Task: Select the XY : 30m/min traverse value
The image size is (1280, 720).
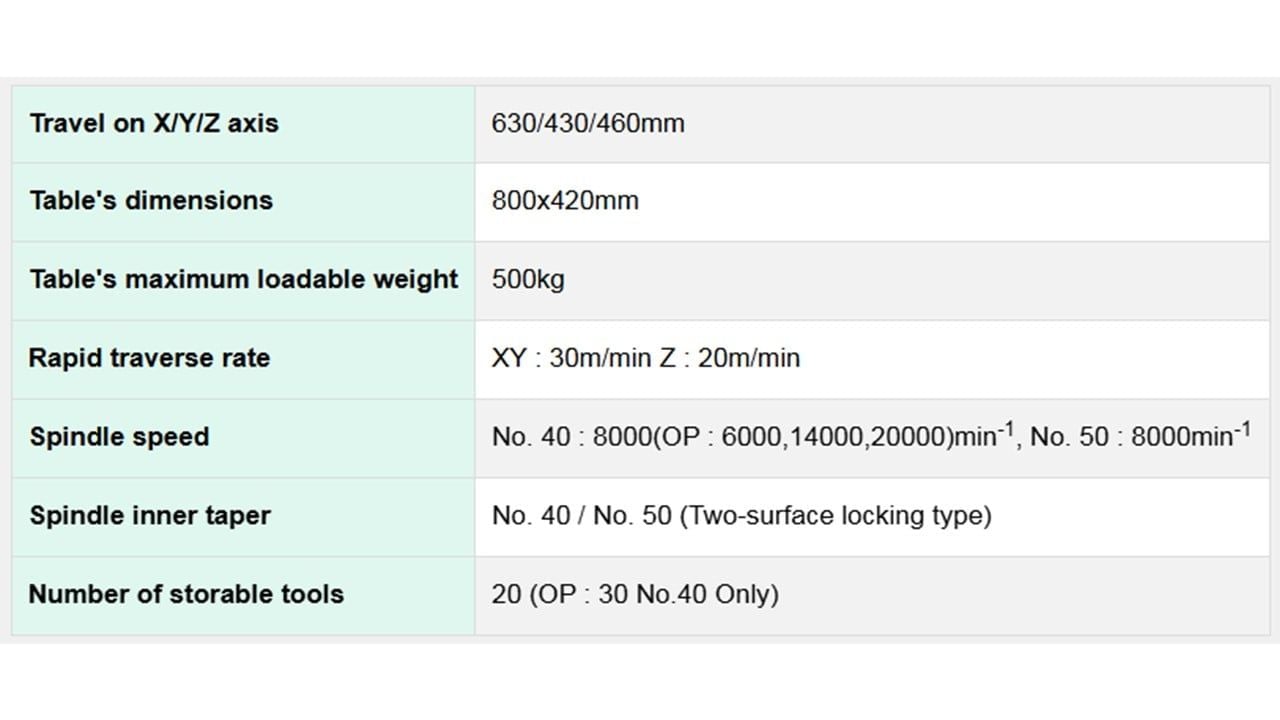Action: (571, 358)
